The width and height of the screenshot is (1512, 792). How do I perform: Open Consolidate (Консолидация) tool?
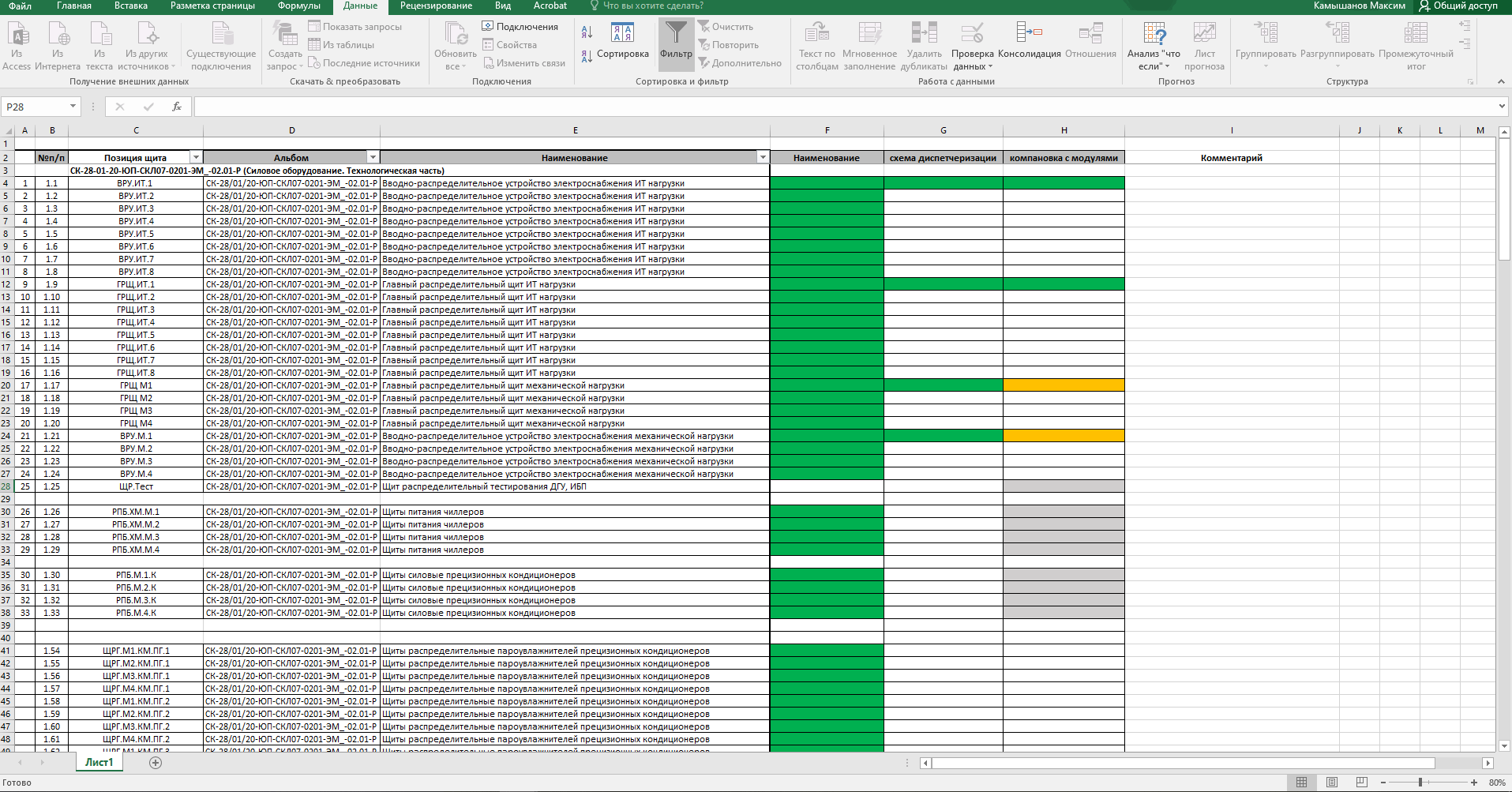point(1029,39)
